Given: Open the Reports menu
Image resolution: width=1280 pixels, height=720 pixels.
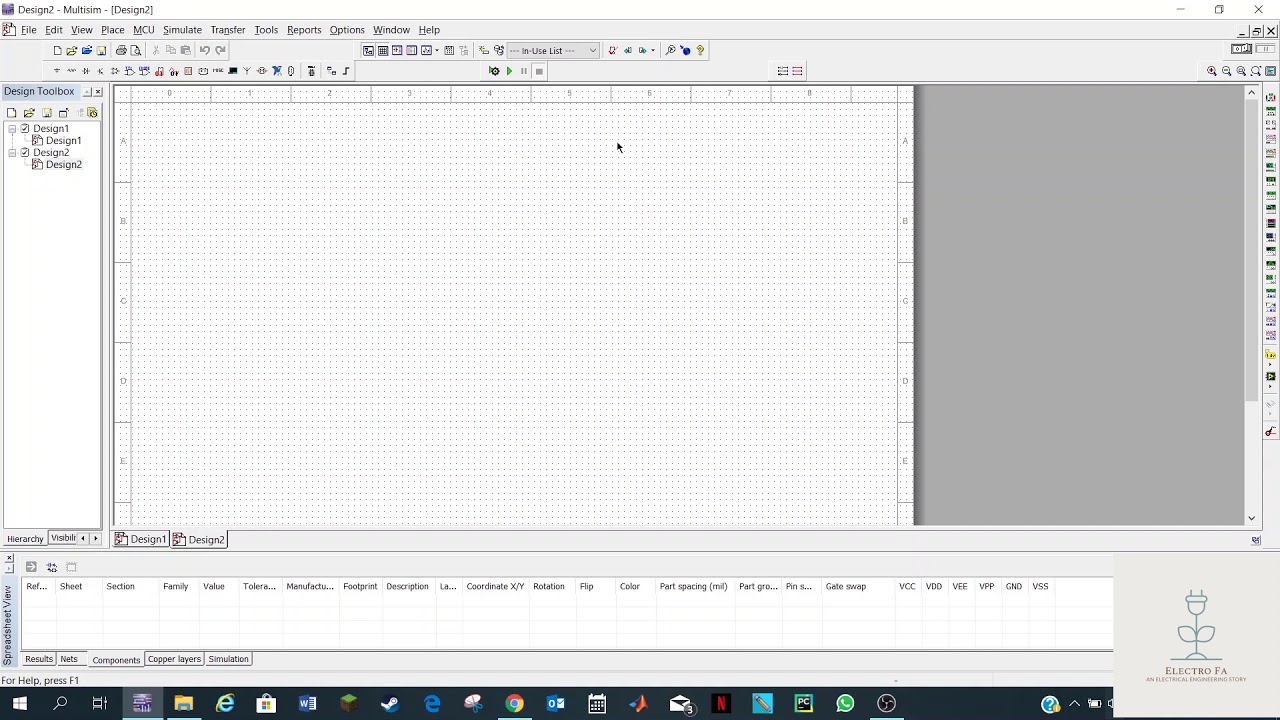Looking at the screenshot, I should point(304,30).
